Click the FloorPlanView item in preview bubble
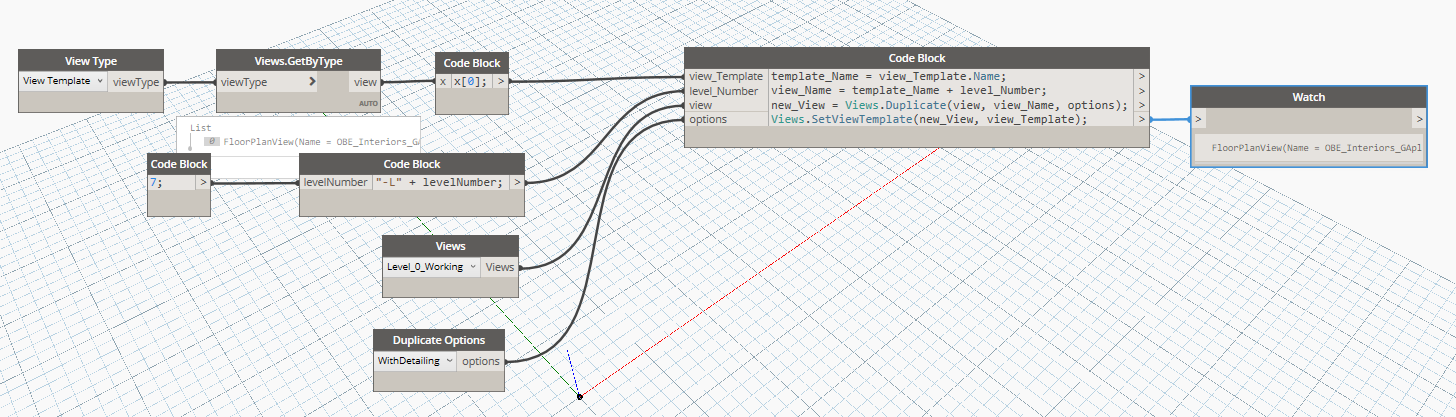This screenshot has width=1456, height=417. [x=320, y=142]
